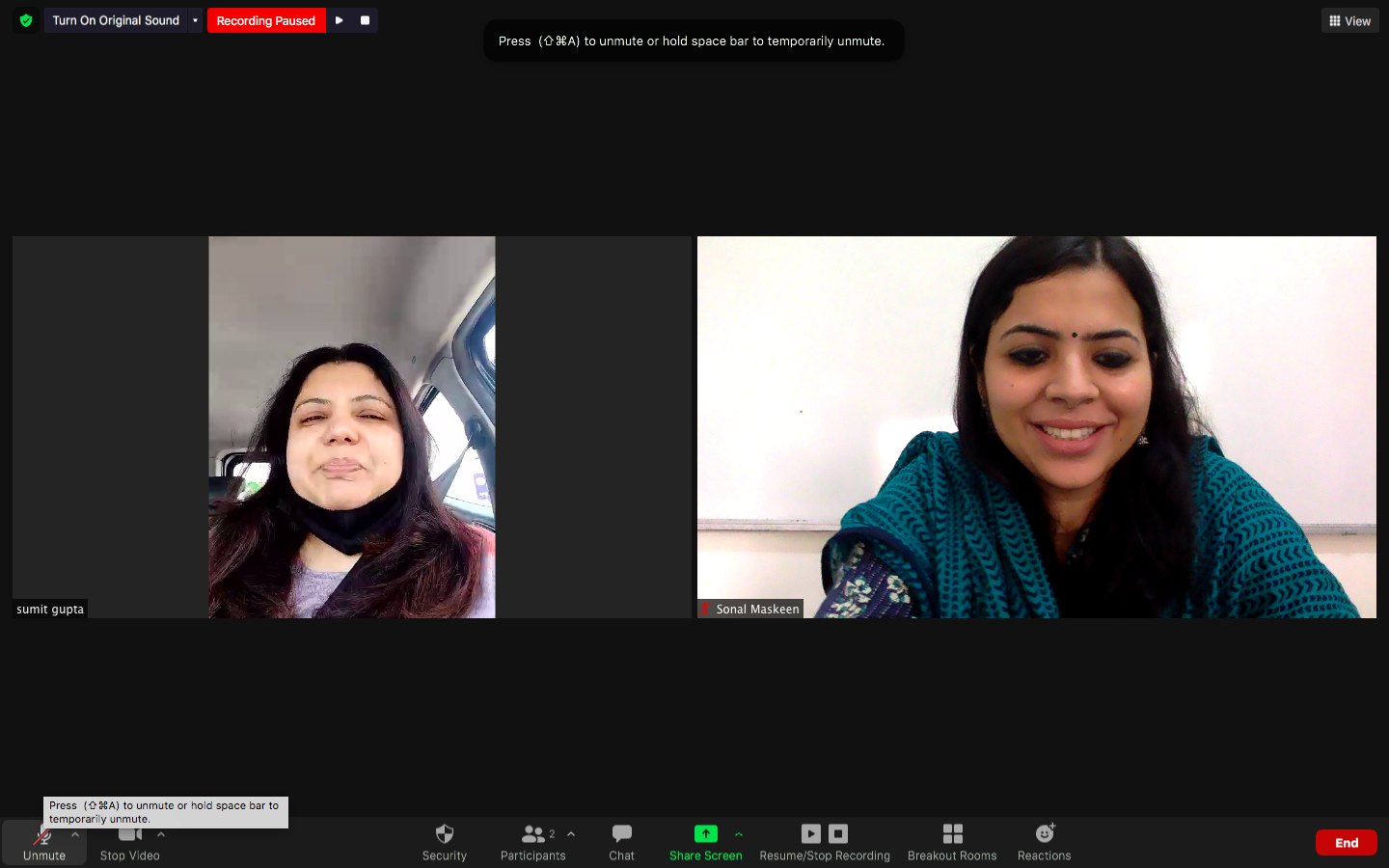Click the unmute tooltip above Unmute button
This screenshot has height=868, width=1389.
pyautogui.click(x=166, y=812)
